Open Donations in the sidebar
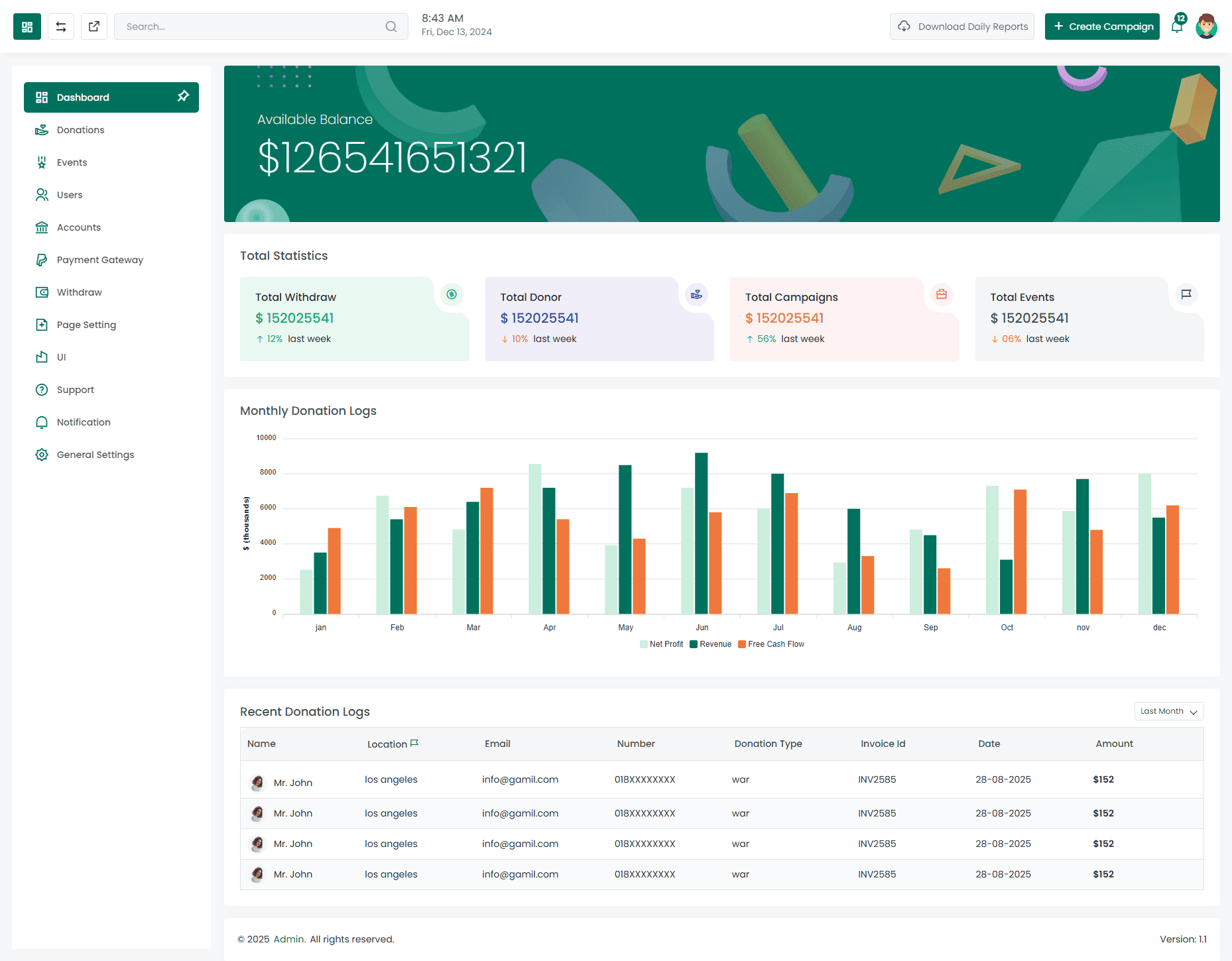This screenshot has height=961, width=1232. [x=111, y=130]
